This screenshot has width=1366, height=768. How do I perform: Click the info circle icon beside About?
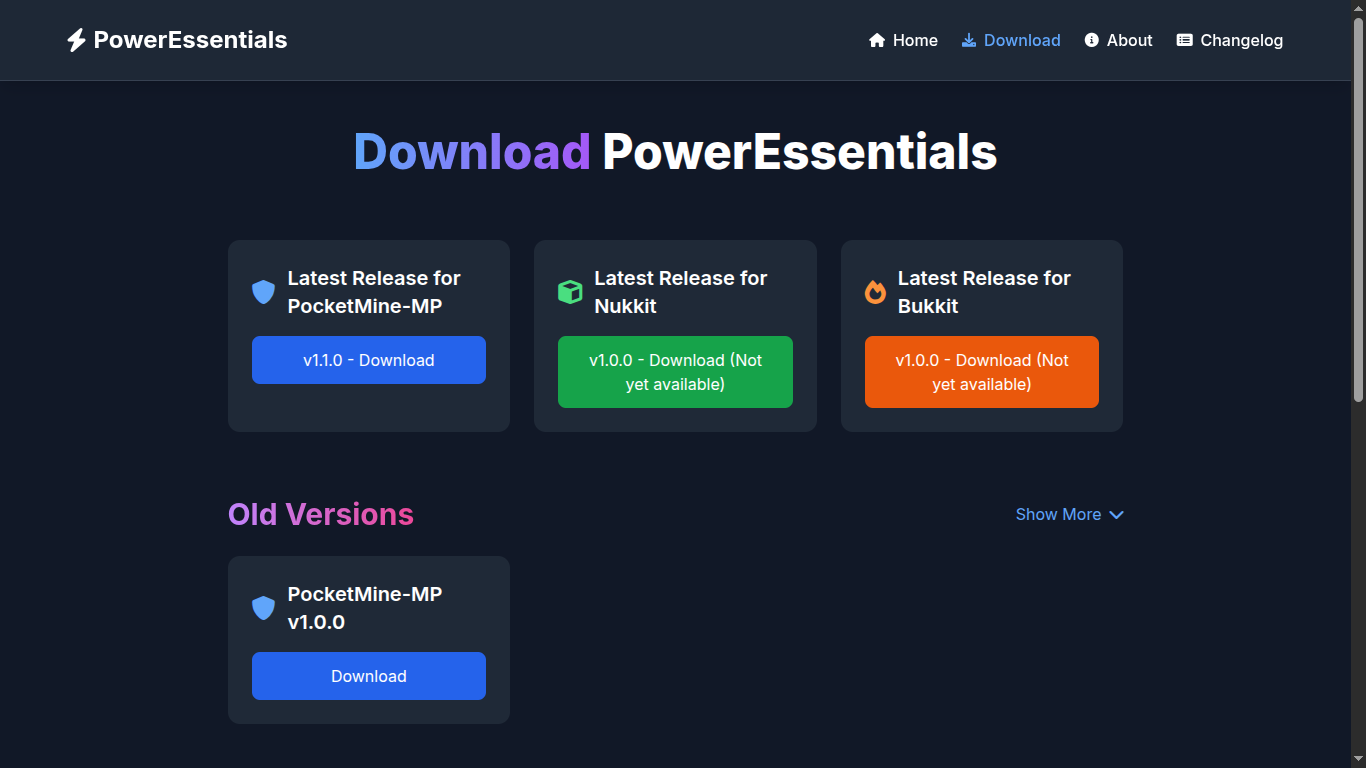pyautogui.click(x=1092, y=40)
